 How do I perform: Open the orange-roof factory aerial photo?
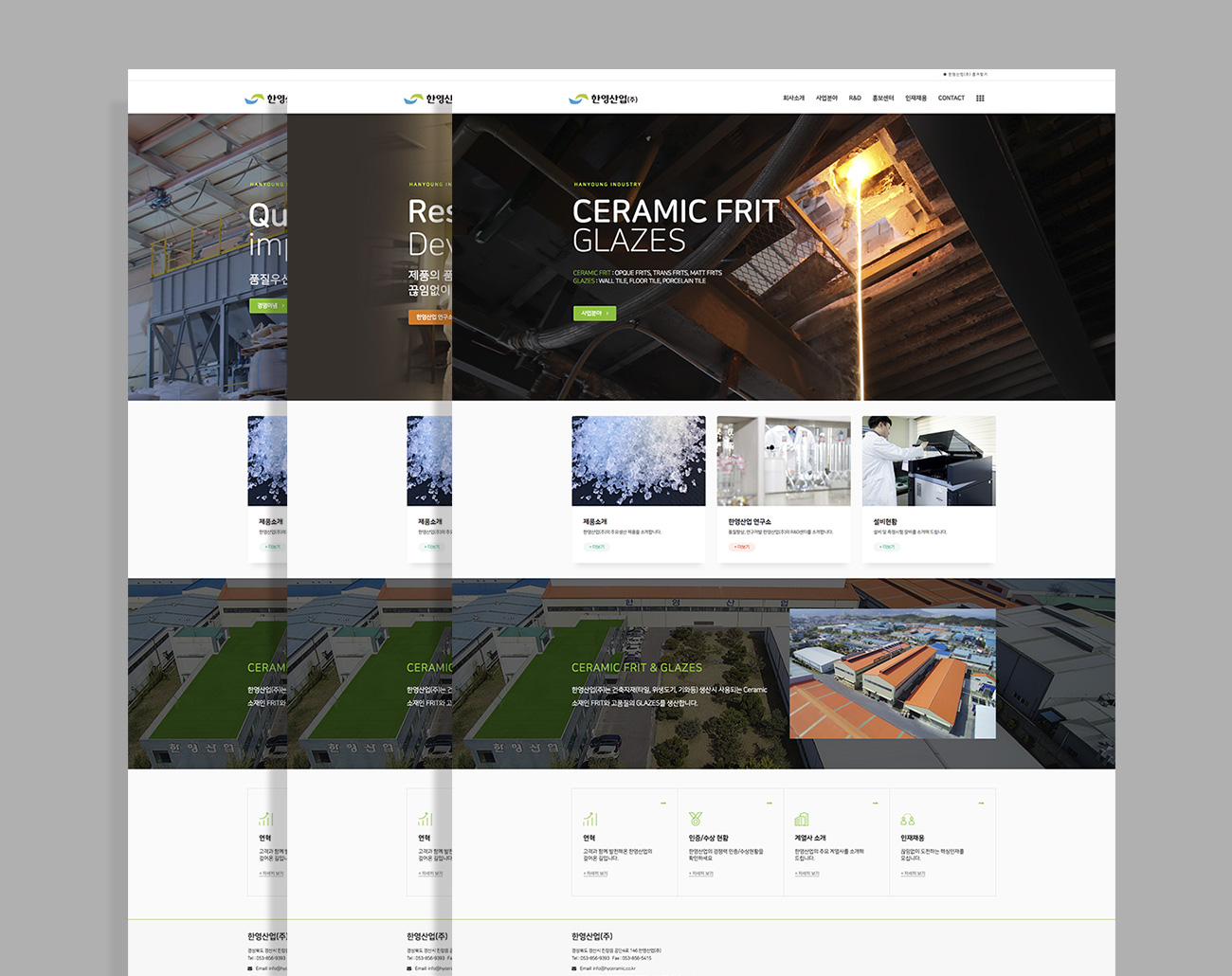tap(893, 674)
